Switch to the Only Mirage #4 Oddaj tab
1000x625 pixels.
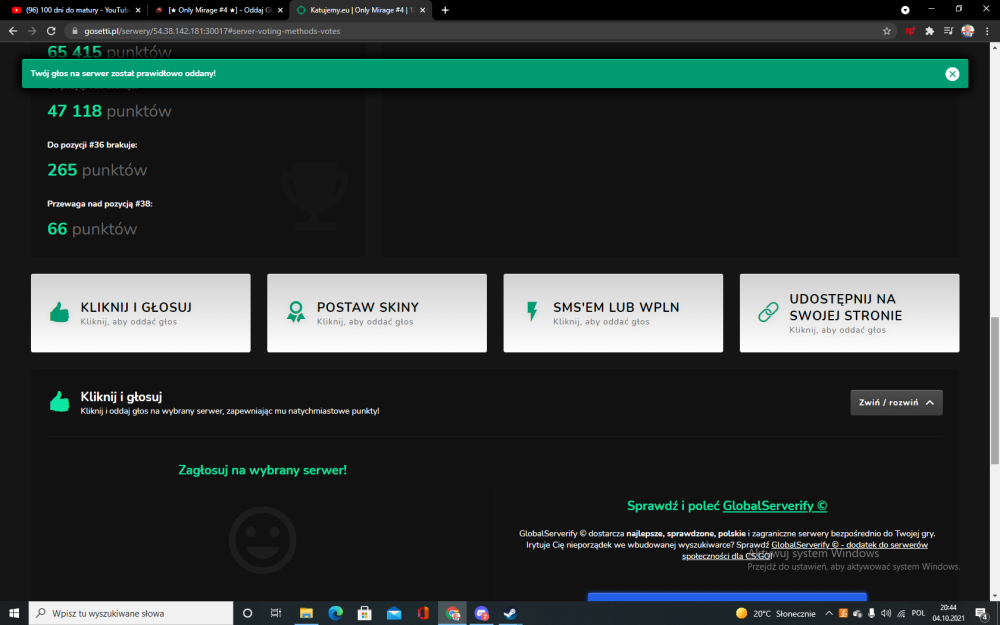tap(218, 10)
